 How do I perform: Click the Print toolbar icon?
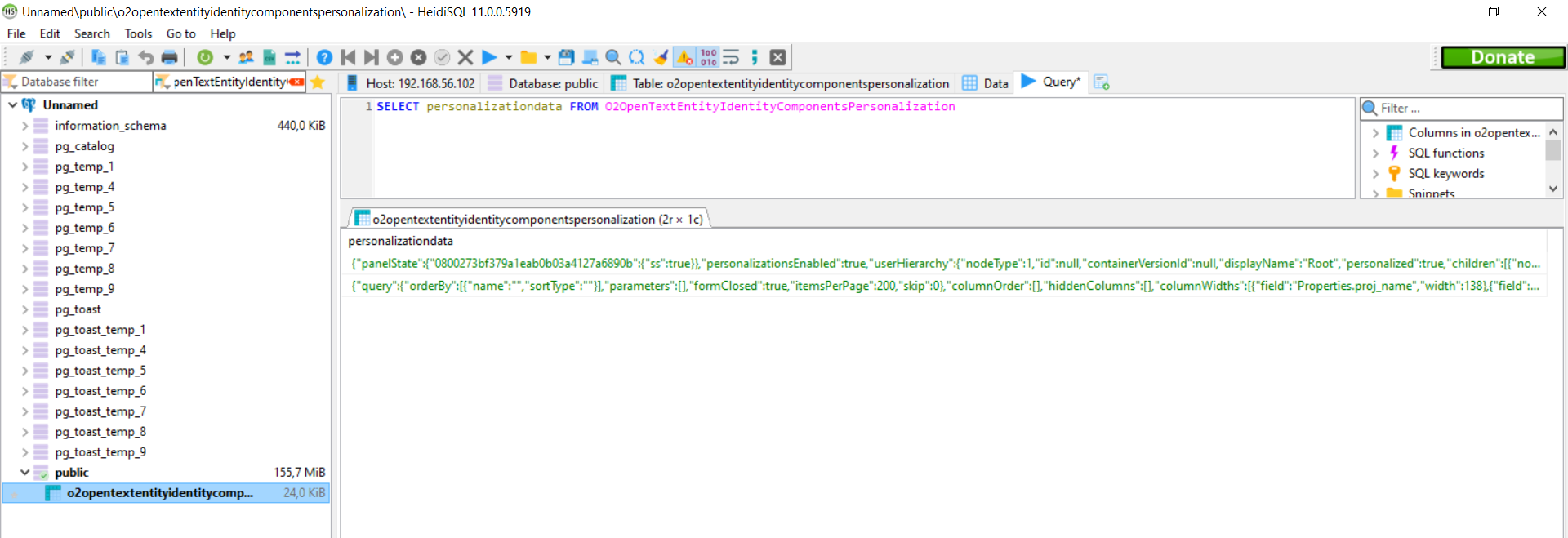coord(169,57)
